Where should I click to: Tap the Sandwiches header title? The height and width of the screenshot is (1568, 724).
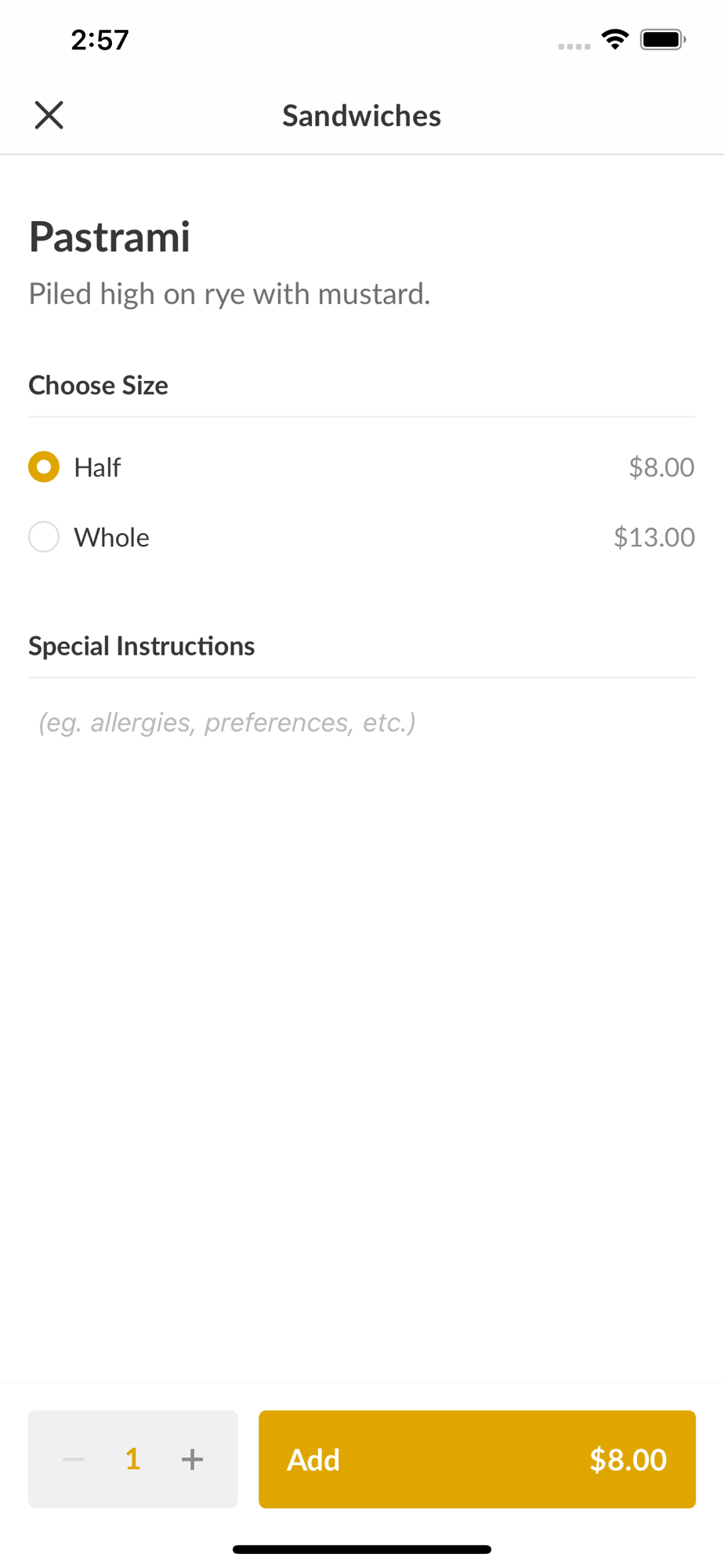tap(362, 115)
